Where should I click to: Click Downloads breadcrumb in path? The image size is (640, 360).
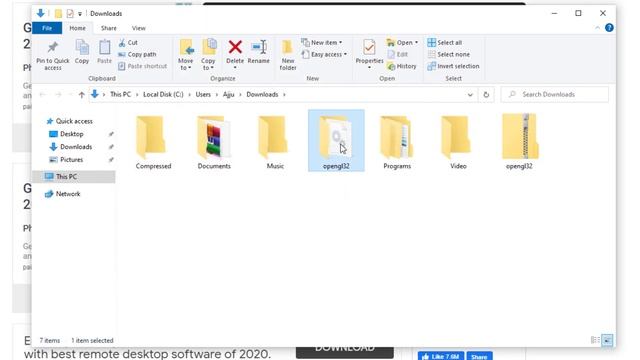coord(262,94)
